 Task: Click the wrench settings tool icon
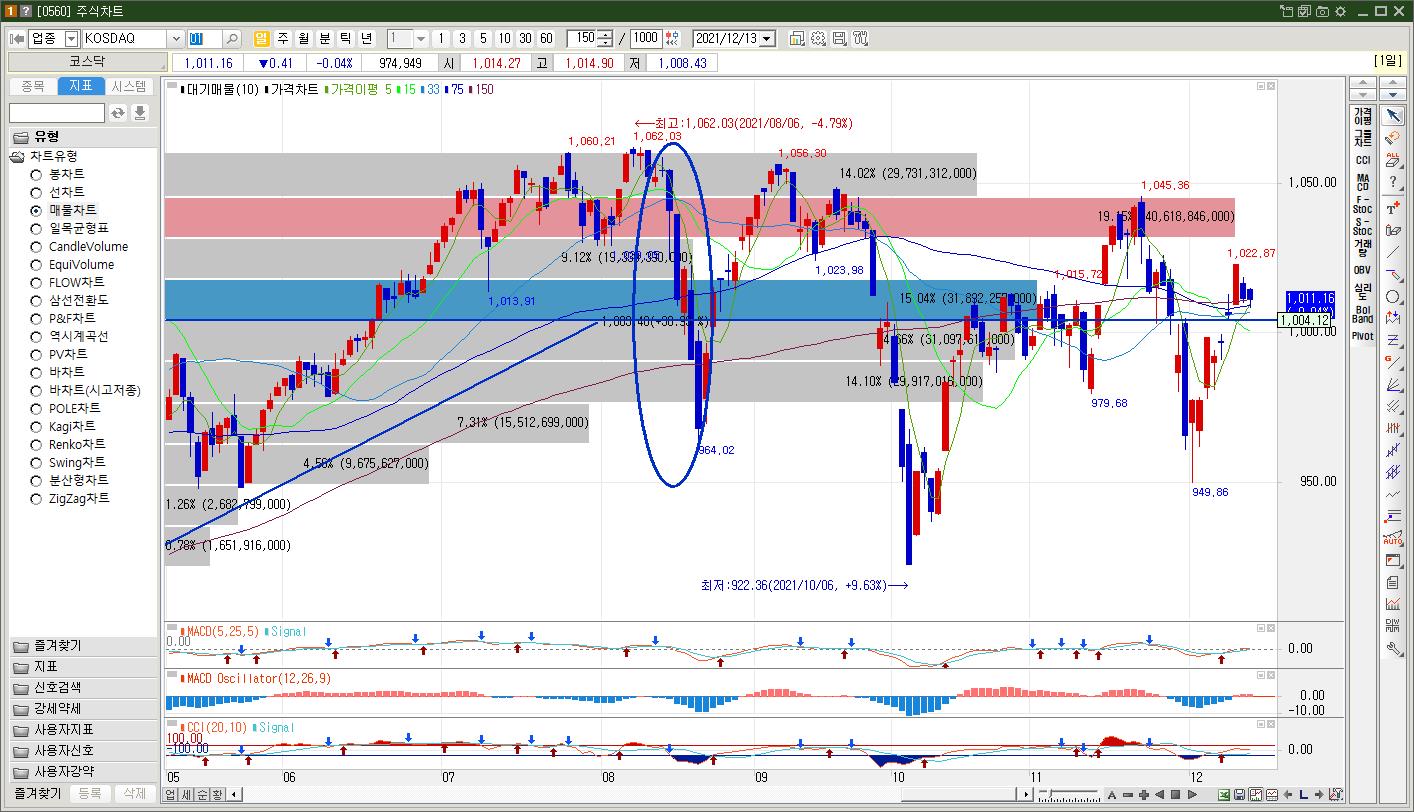(x=1392, y=648)
